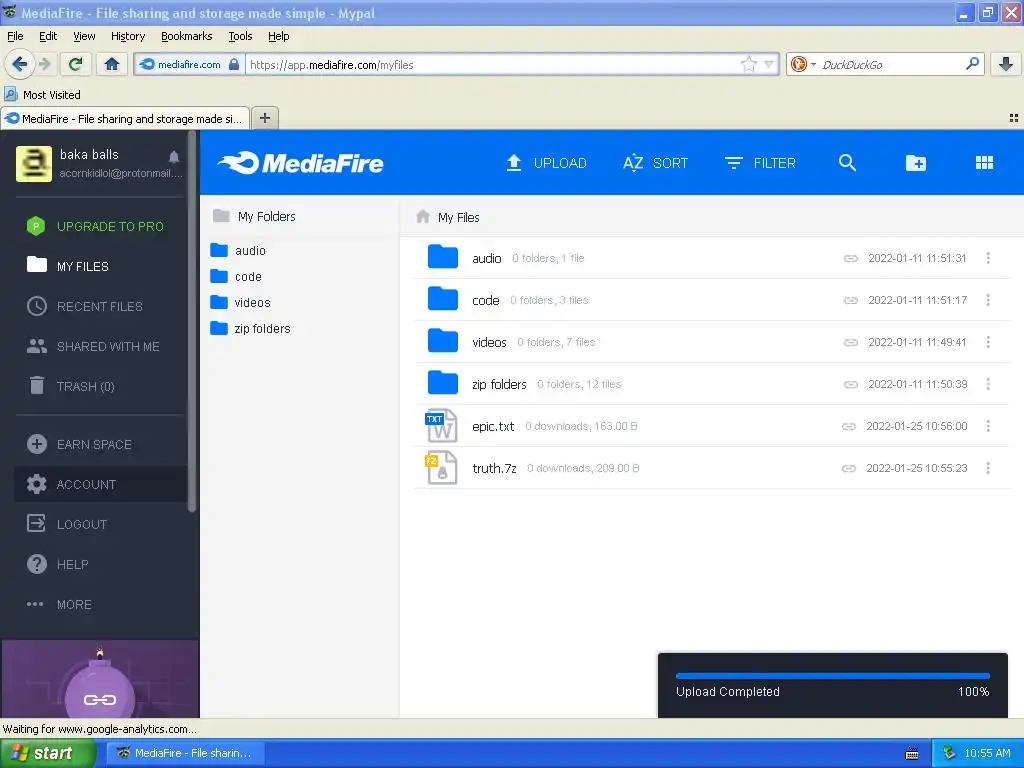Open the URL history dropdown arrow
This screenshot has width=1024, height=768.
(x=769, y=64)
